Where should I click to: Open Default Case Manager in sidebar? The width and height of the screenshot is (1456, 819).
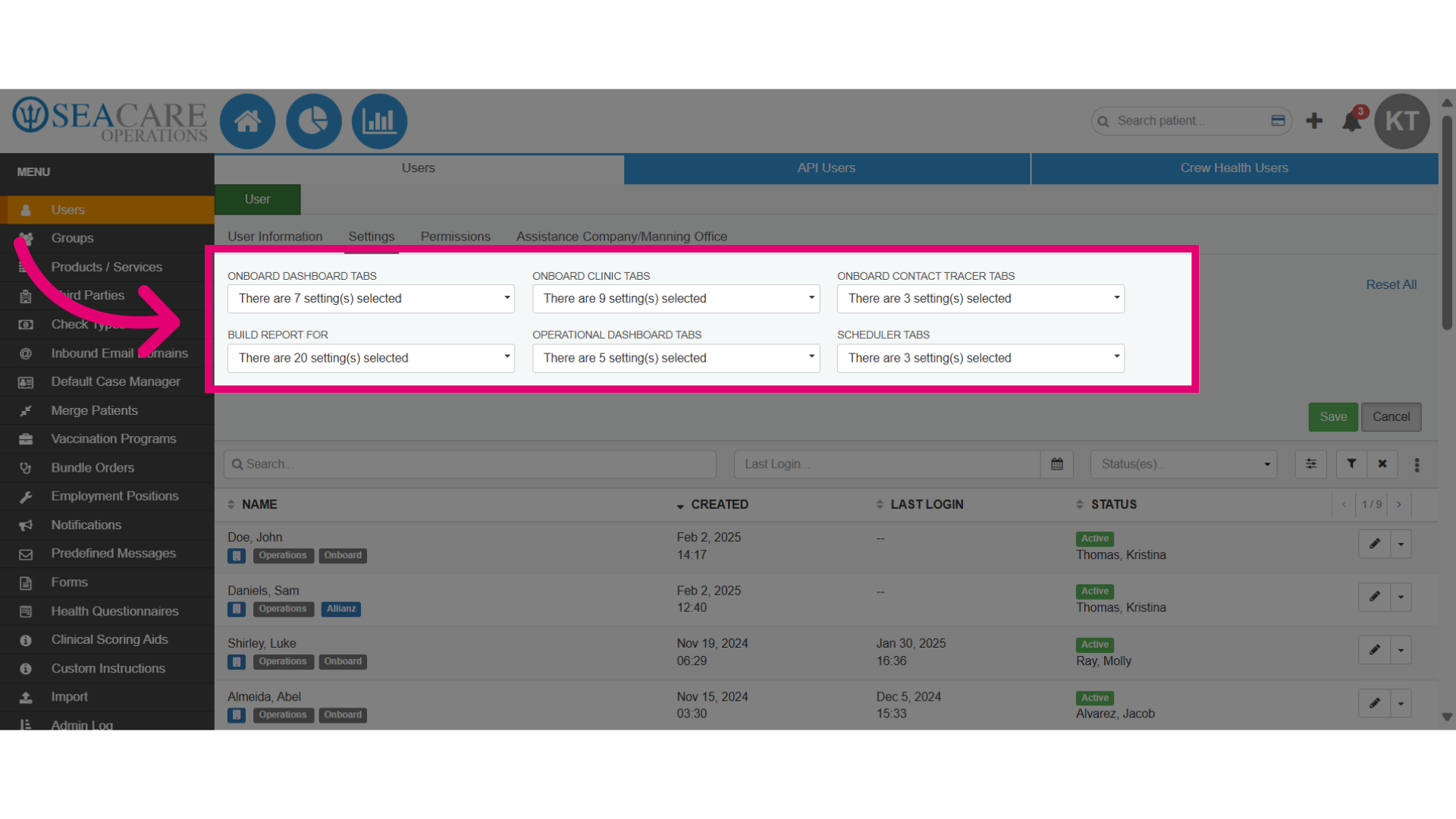(x=107, y=381)
